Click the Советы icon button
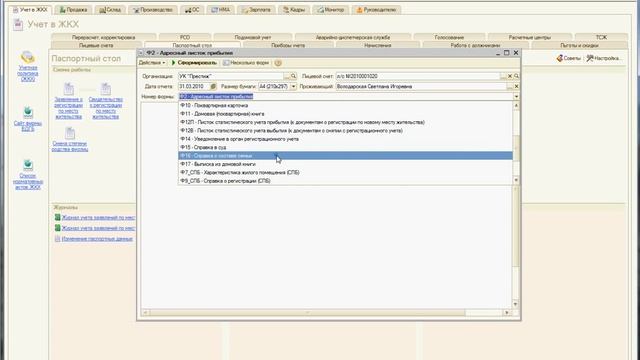Image resolution: width=640 pixels, height=360 pixels. (569, 58)
